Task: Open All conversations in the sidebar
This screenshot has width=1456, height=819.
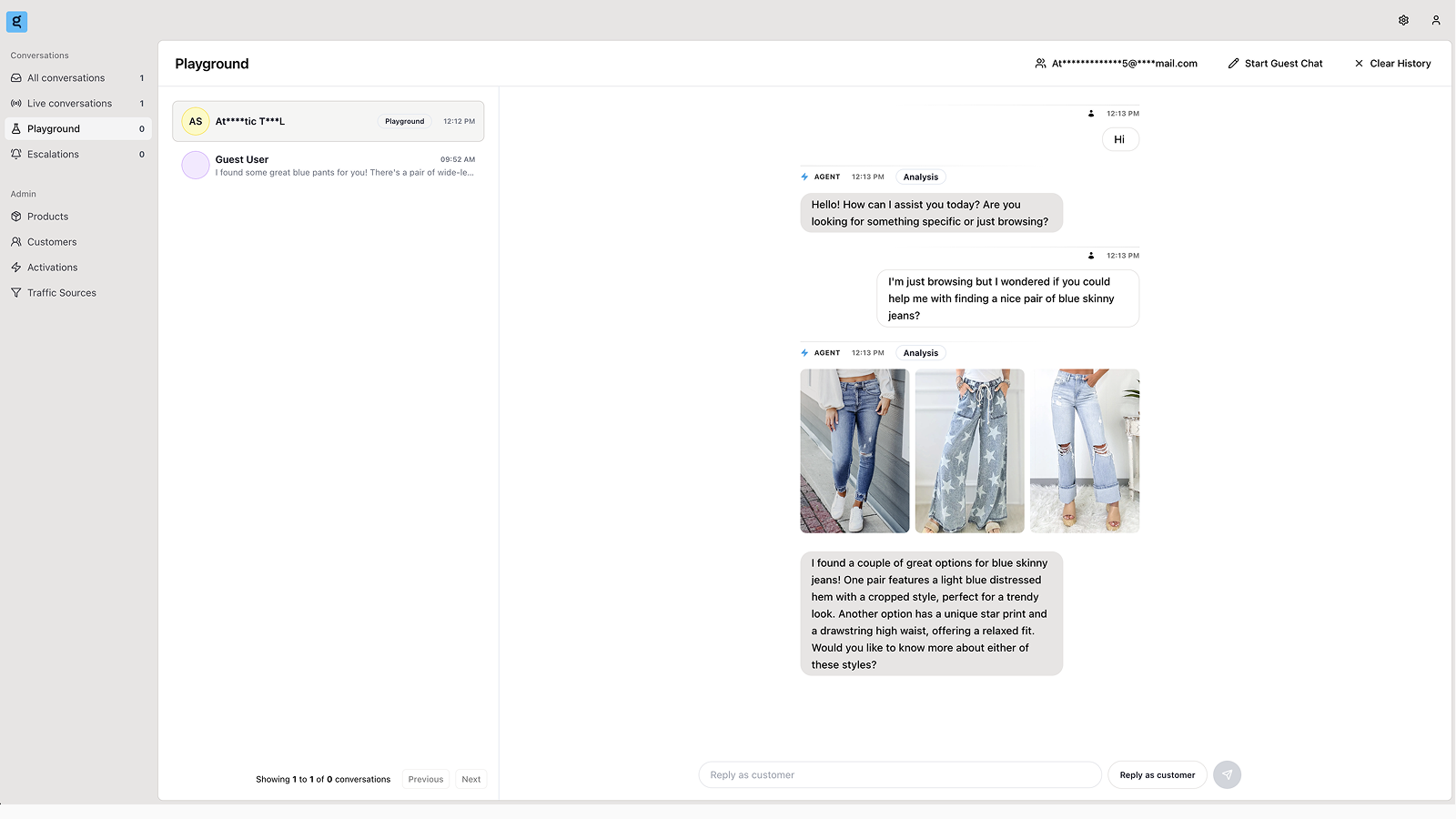Action: (x=78, y=78)
